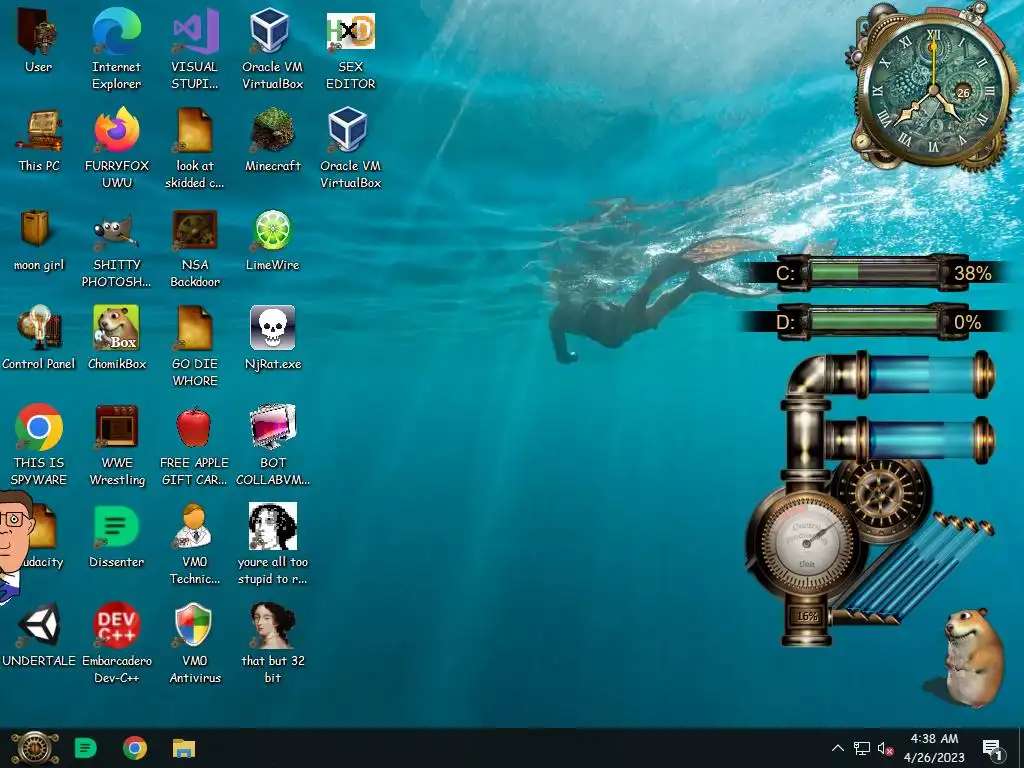Launch the Internet Explorer Edge shortcut

(x=116, y=49)
